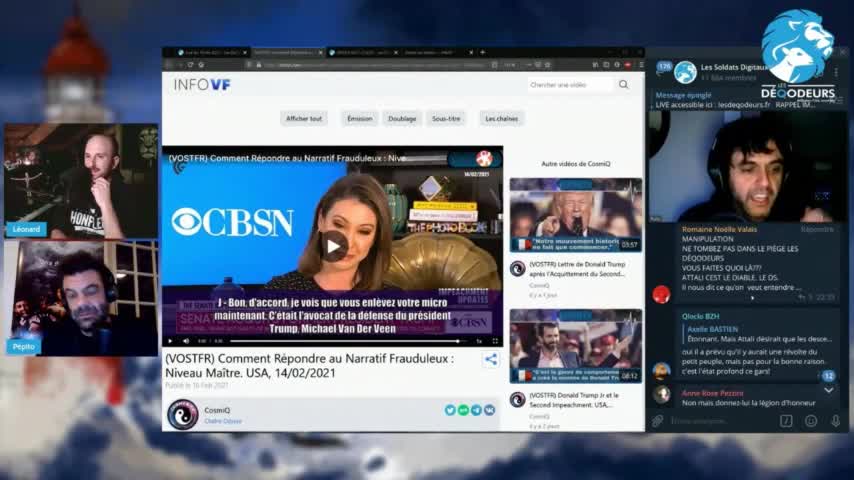
Task: Attach a file with the Telegram paperclip icon
Action: (x=657, y=421)
